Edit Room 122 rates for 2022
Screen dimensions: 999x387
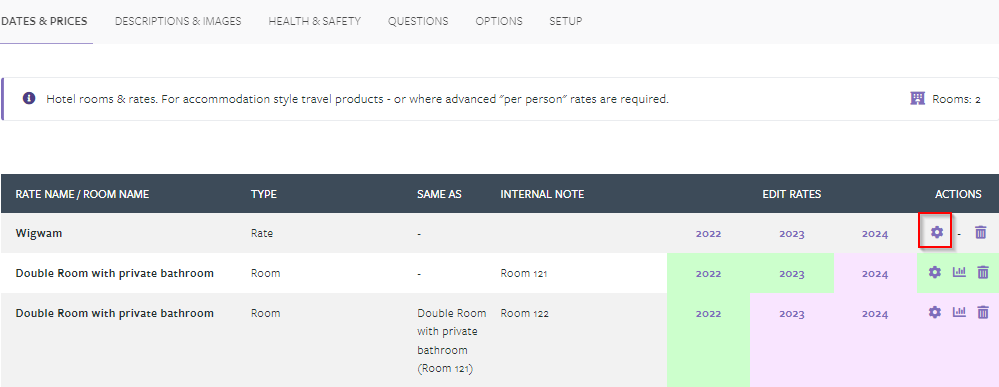[x=708, y=314]
